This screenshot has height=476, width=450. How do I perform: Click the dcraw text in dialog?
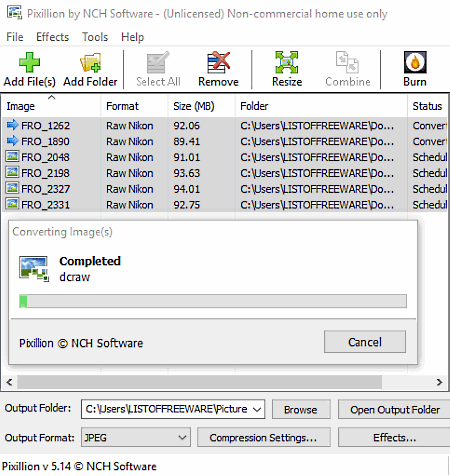75,277
